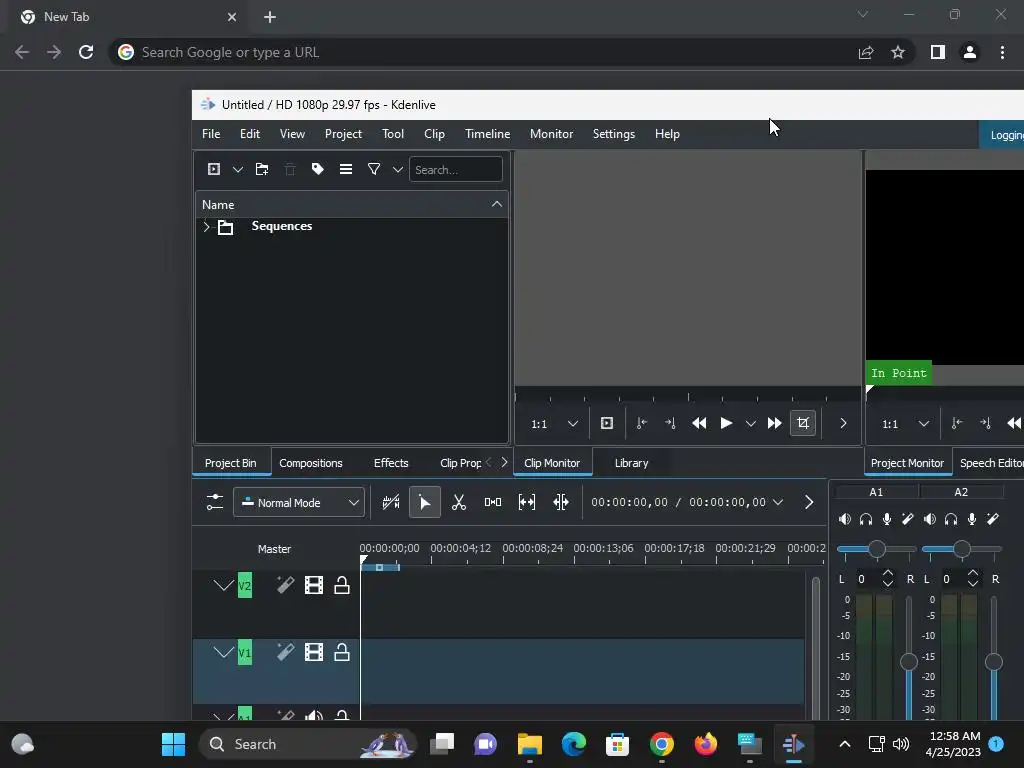Open project monitor 1:1 zoom dropdown
Screen dimensions: 1024x768
(x=905, y=424)
